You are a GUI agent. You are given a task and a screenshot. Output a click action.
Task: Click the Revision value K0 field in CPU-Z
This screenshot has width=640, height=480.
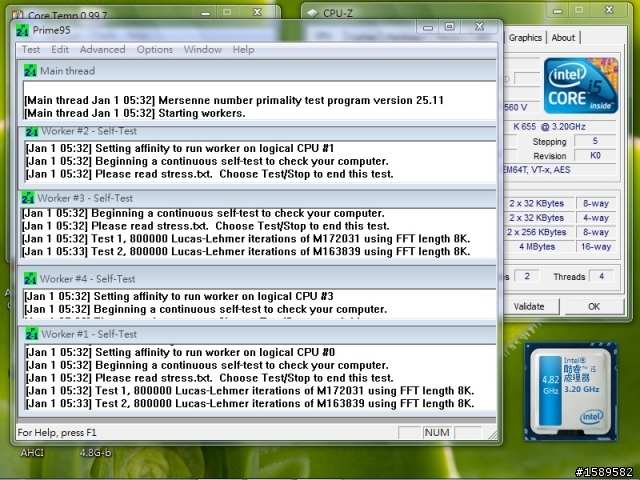[x=595, y=156]
